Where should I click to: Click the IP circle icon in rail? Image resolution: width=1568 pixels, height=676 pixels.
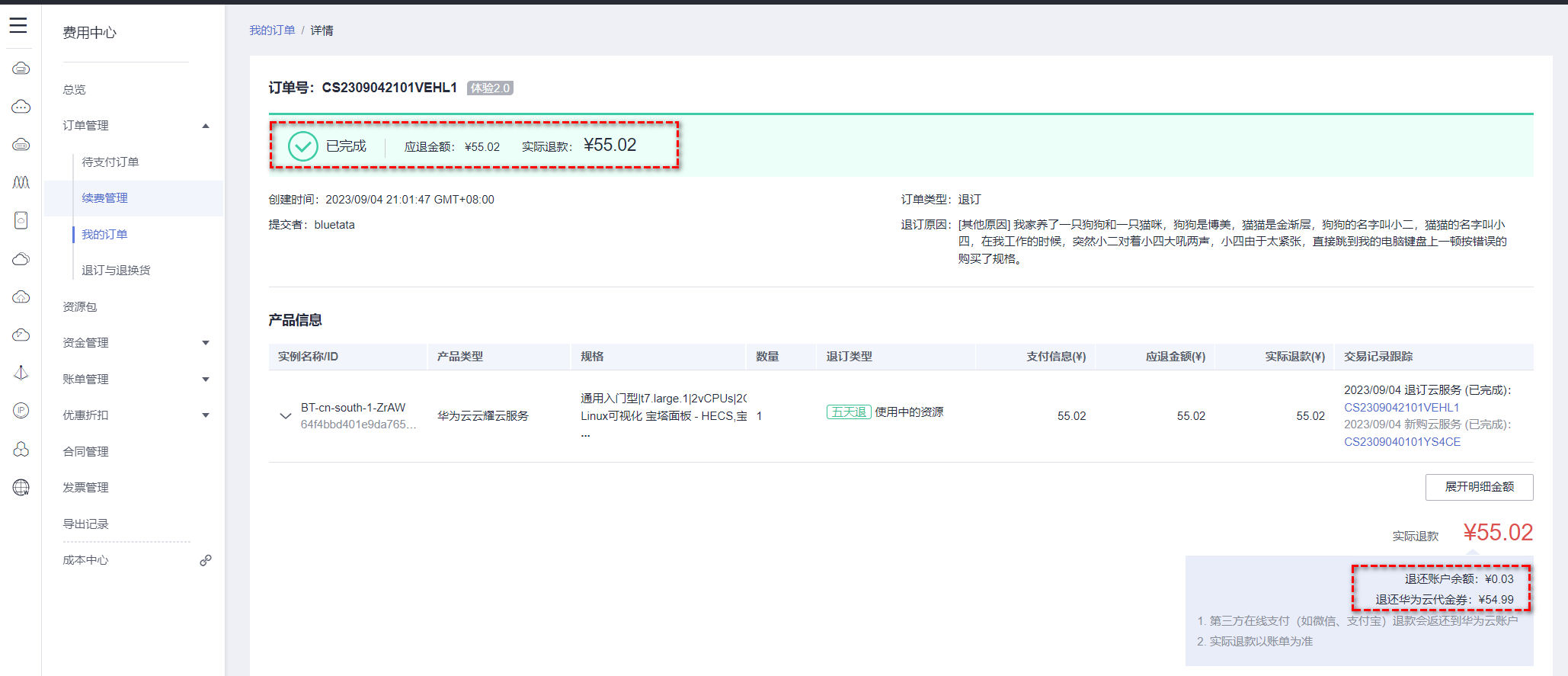(x=21, y=411)
